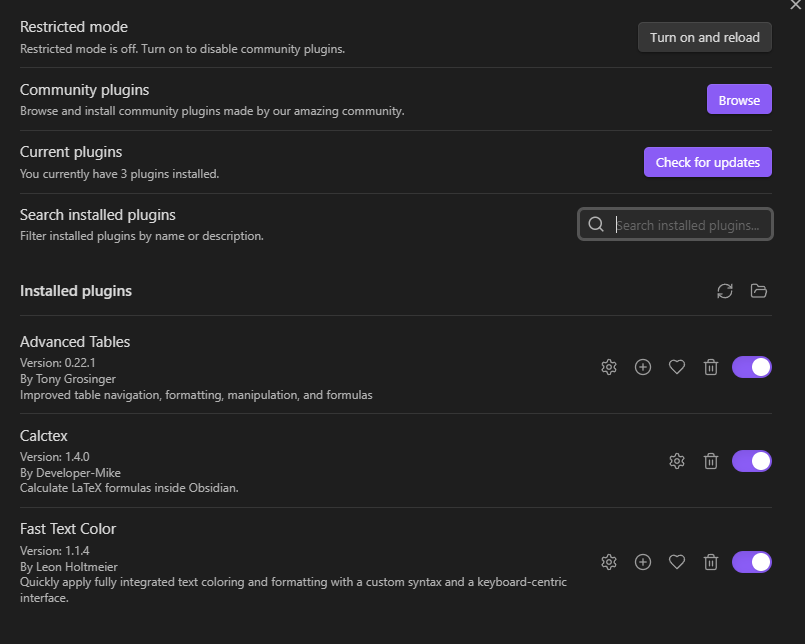Click Advanced Tables hotkeys plus icon
805x644 pixels.
pyautogui.click(x=643, y=367)
